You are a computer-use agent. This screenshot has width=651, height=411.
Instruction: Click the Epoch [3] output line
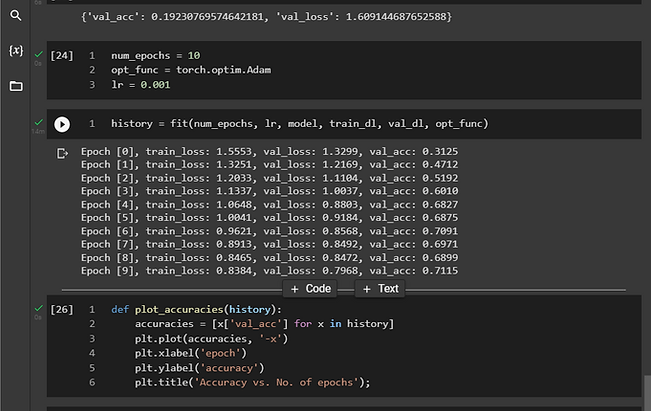[269, 191]
